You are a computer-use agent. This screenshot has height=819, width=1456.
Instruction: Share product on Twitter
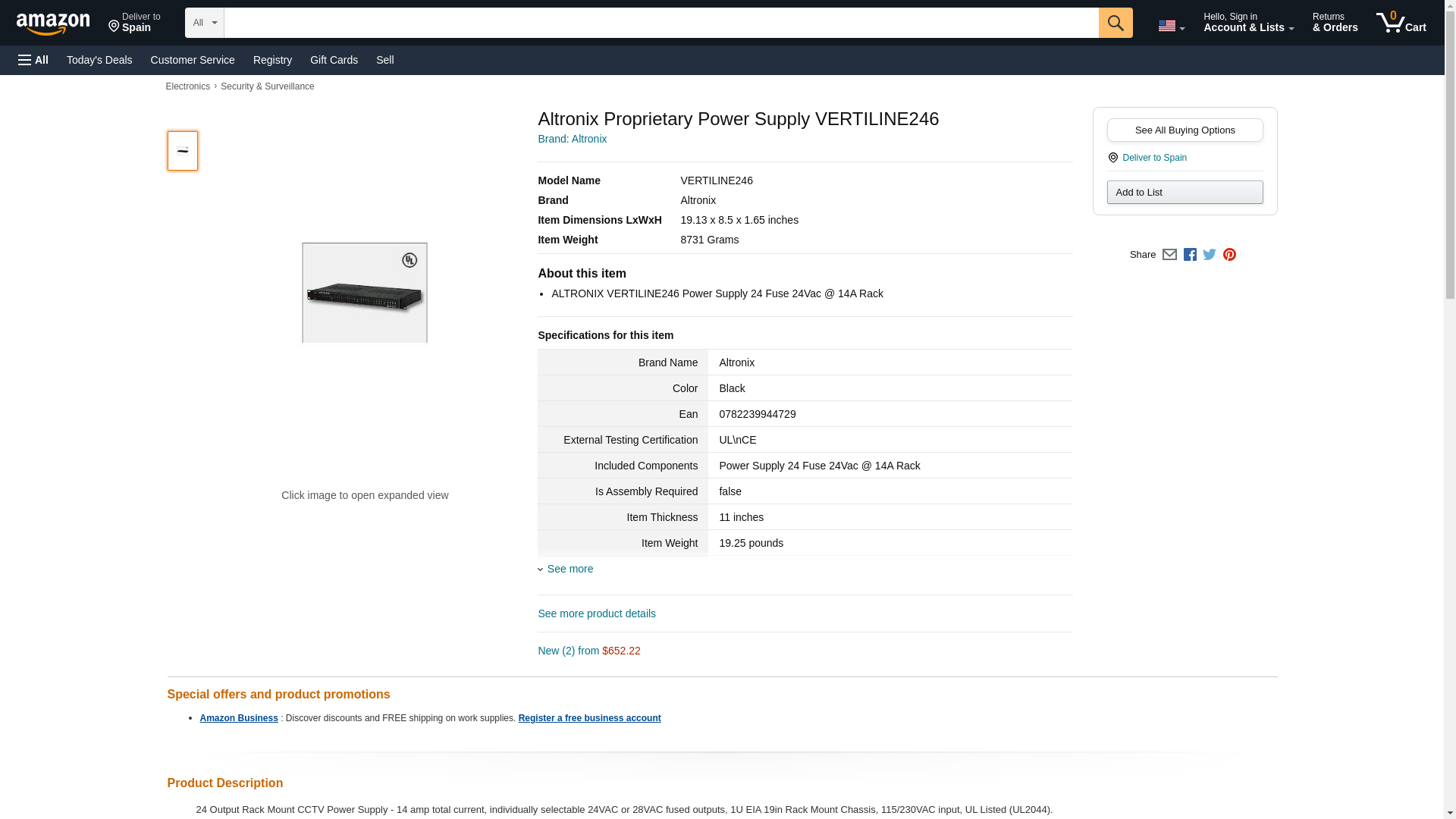click(x=1210, y=255)
